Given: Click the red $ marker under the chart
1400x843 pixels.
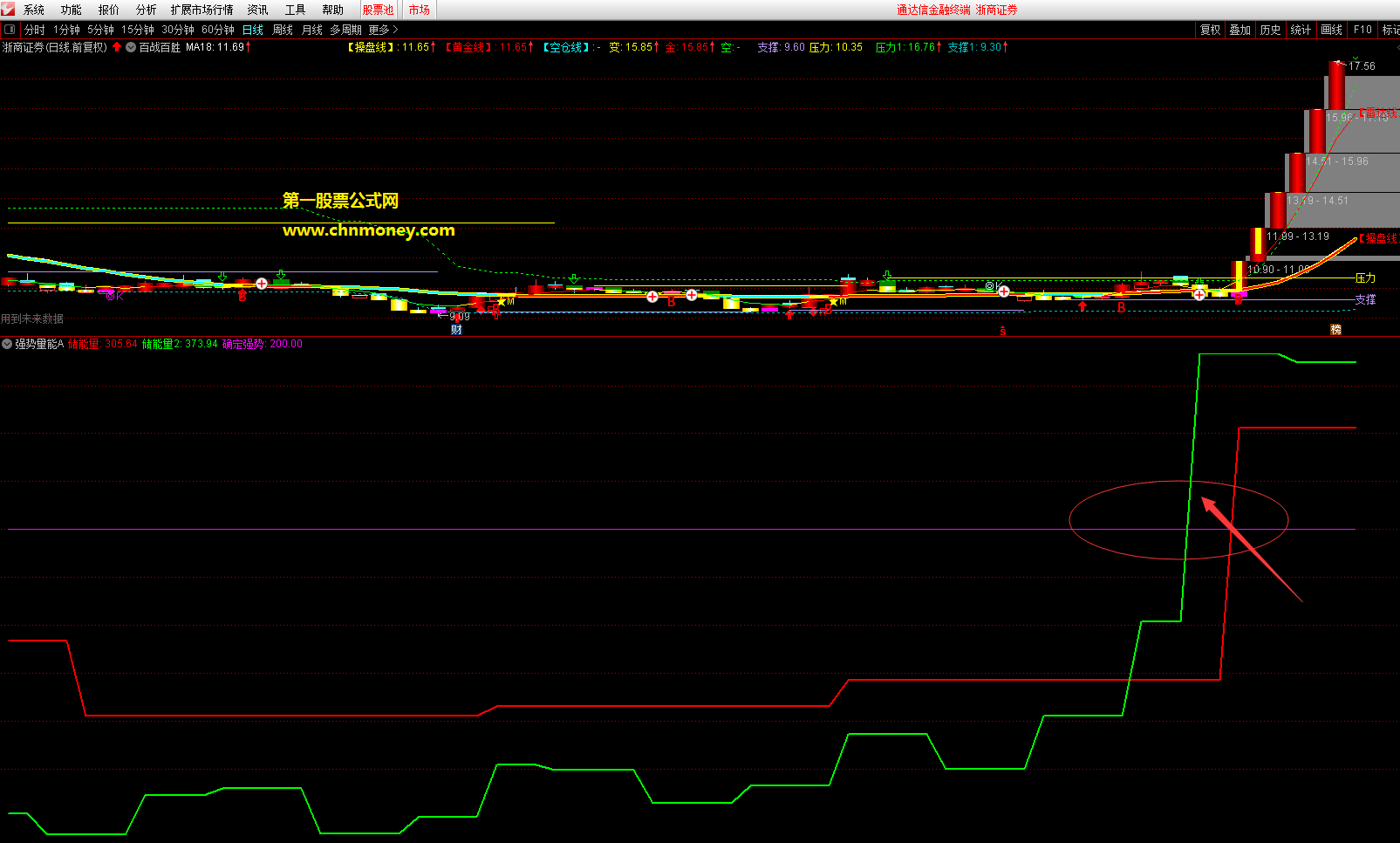Looking at the screenshot, I should pos(1003,331).
